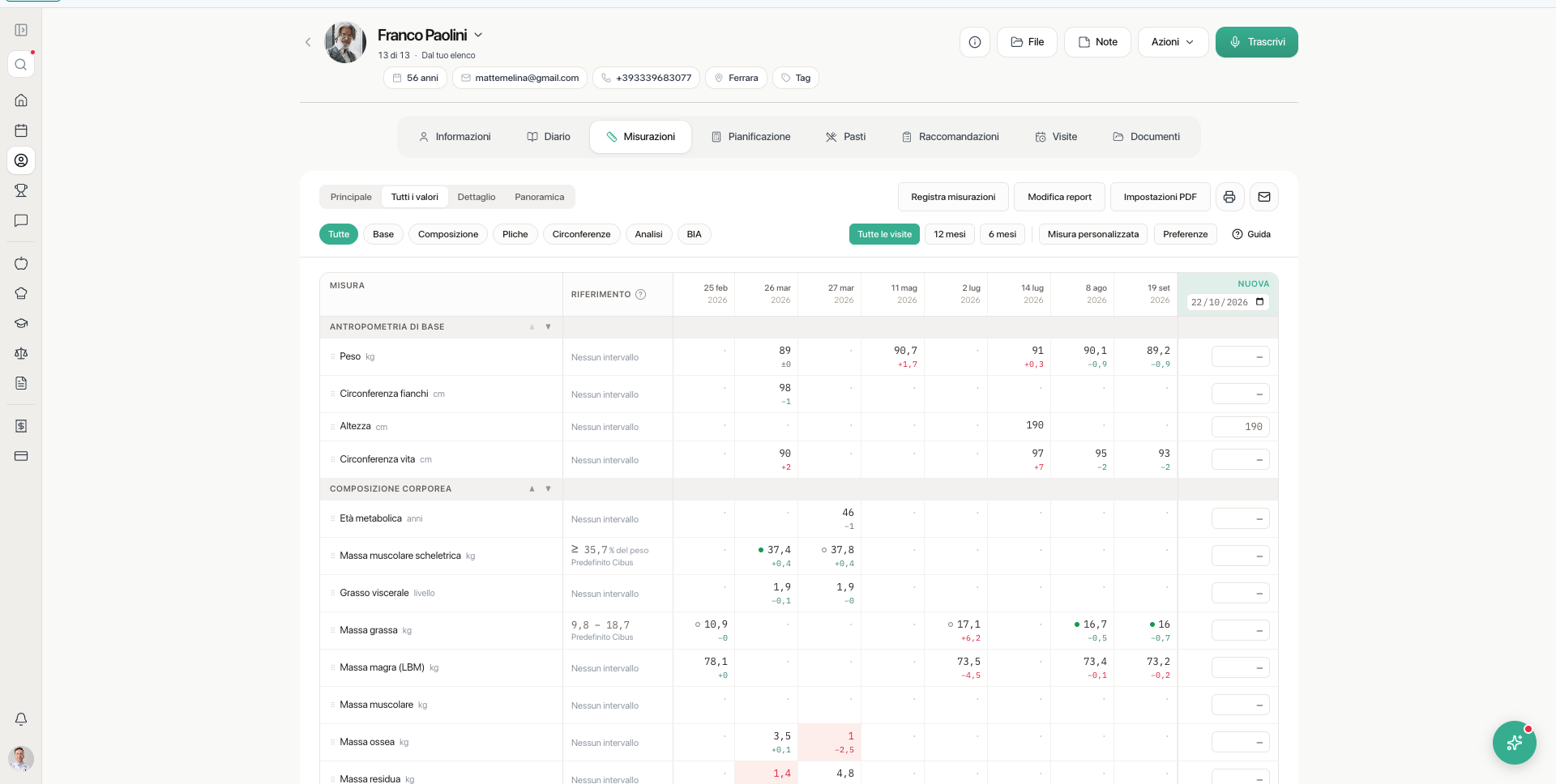Viewport: 1556px width, 784px height.
Task: Open the apple foods icon in the sidebar
Action: pos(21,263)
